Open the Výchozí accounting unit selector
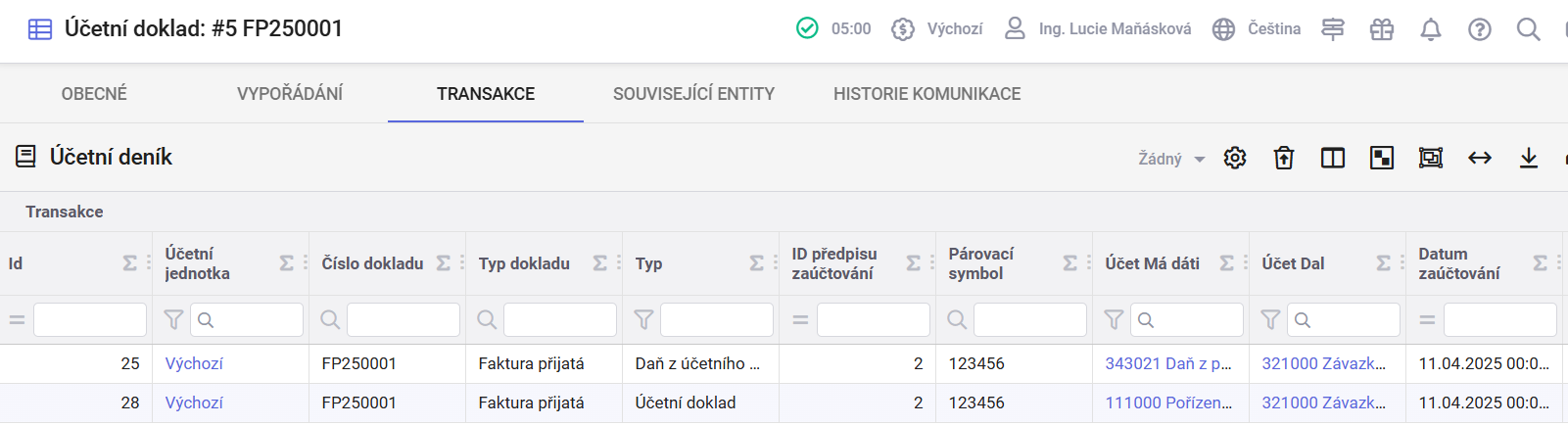This screenshot has height=426, width=1568. click(937, 29)
